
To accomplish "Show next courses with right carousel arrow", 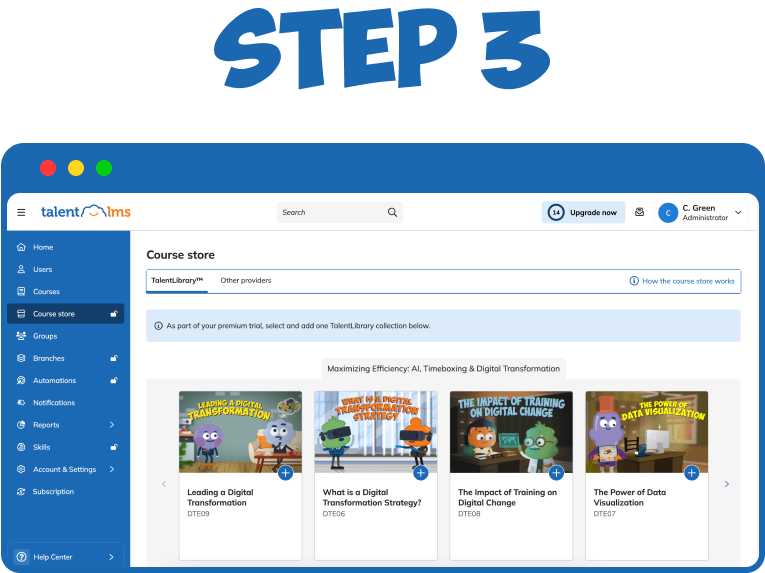I will click(726, 484).
